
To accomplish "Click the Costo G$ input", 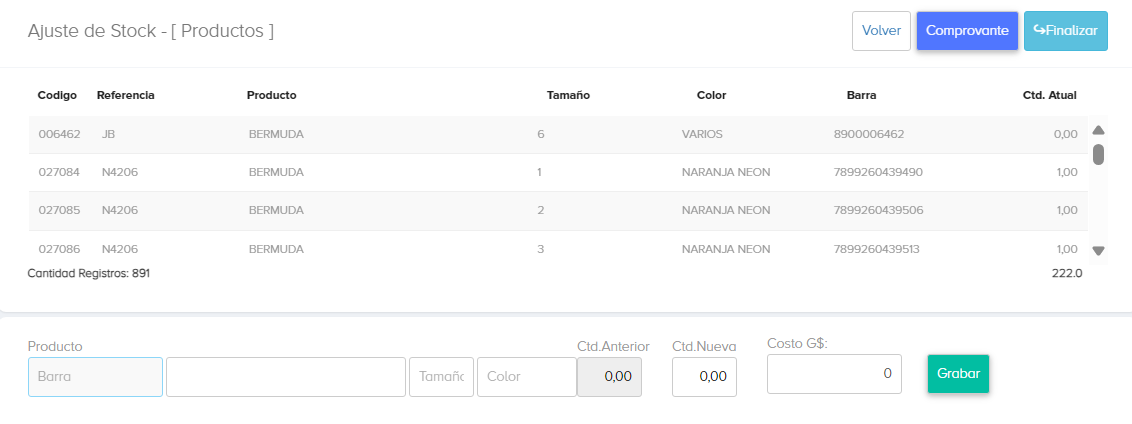I will (x=834, y=374).
